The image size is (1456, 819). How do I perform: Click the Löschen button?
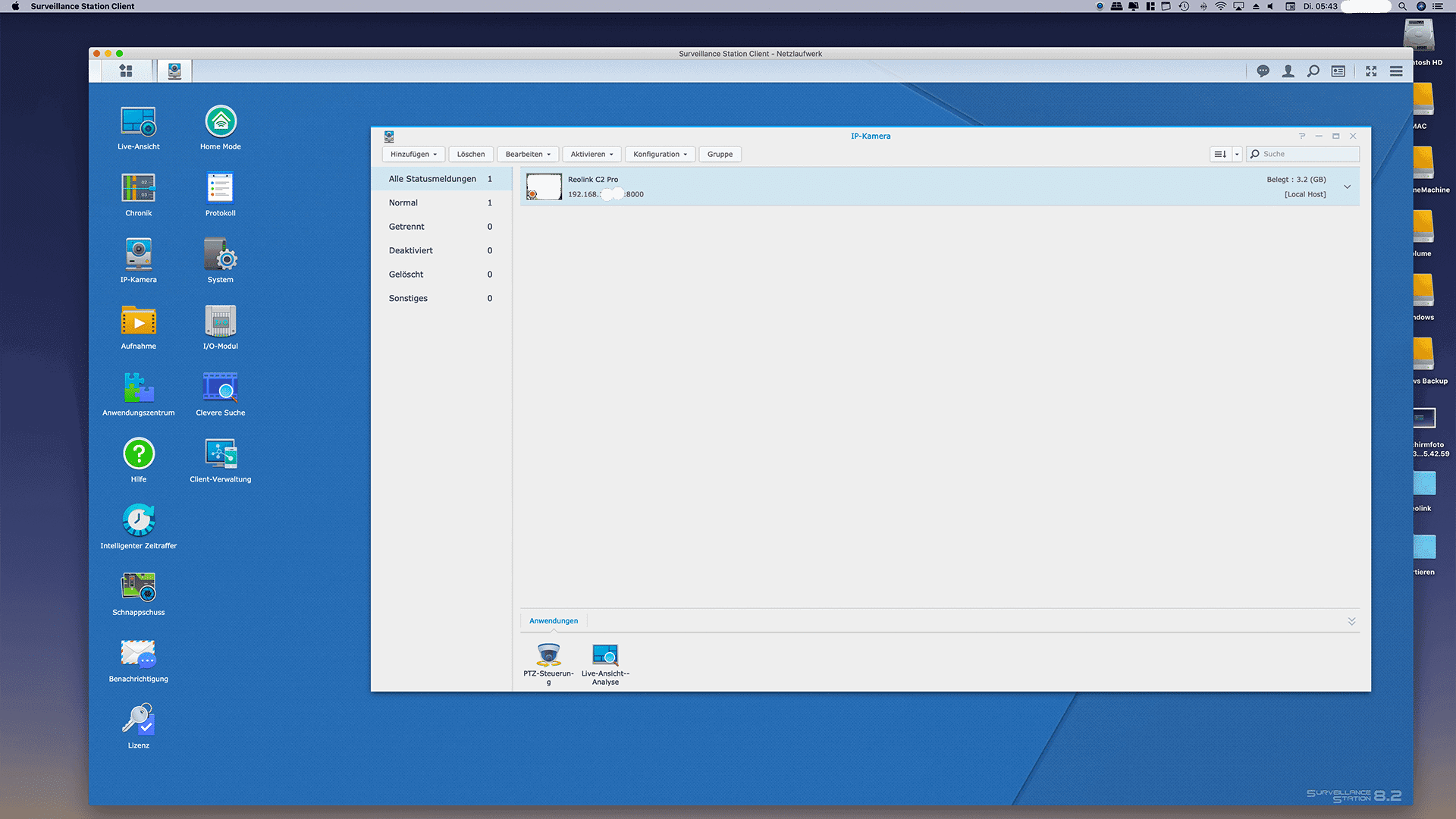pyautogui.click(x=471, y=154)
